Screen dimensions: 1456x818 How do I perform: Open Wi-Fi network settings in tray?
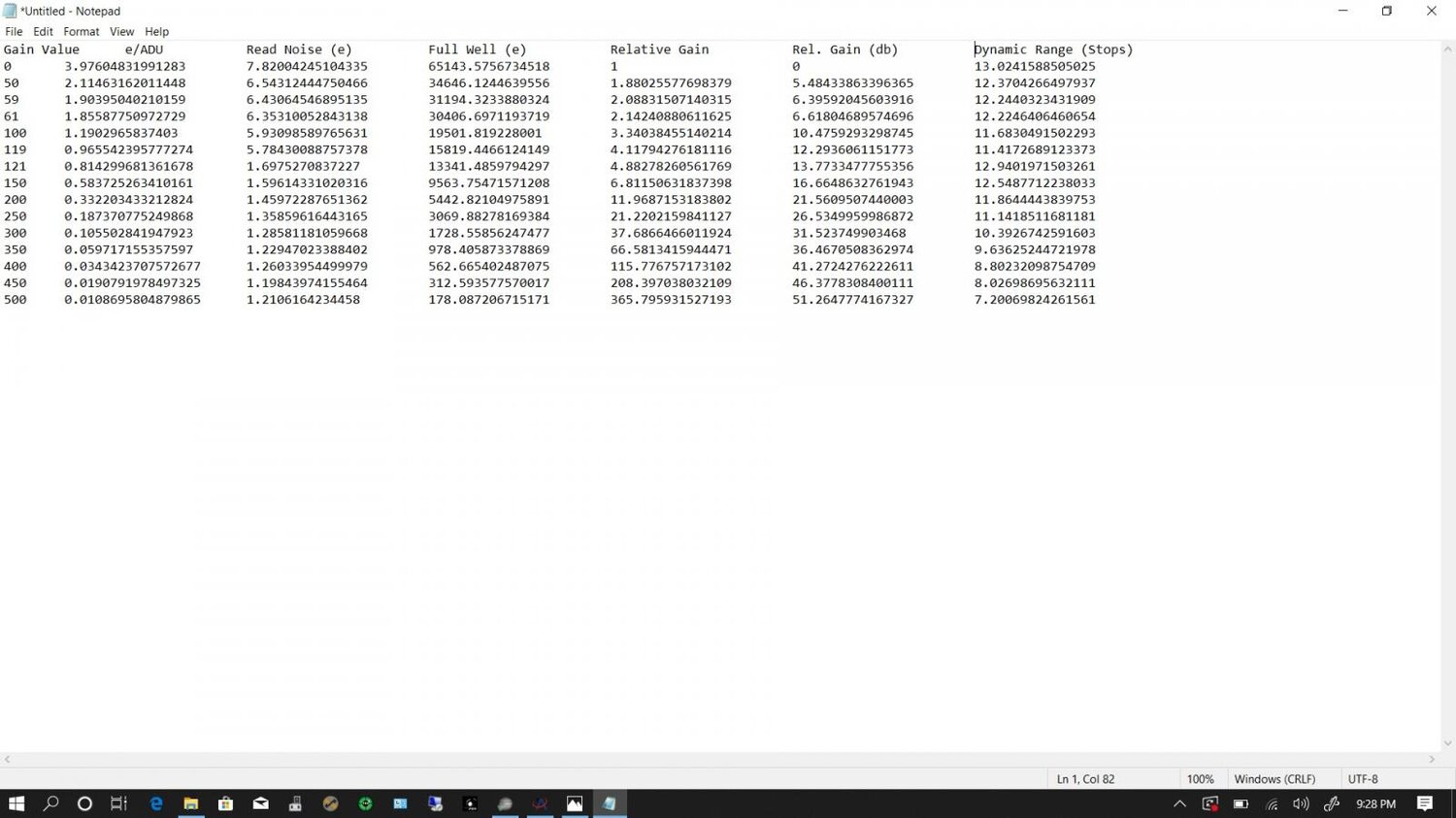click(1272, 803)
